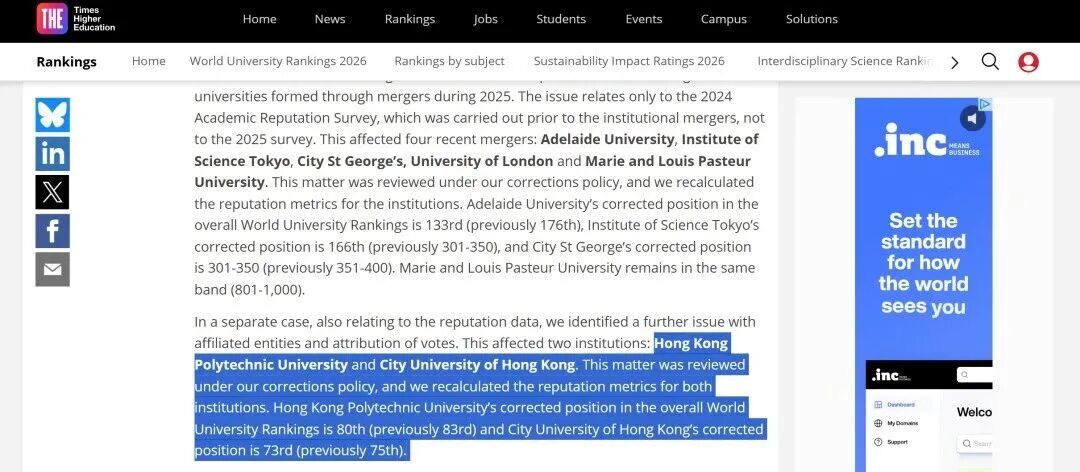Open World University Rankings 2026
Viewport: 1080px width, 472px height.
(278, 61)
